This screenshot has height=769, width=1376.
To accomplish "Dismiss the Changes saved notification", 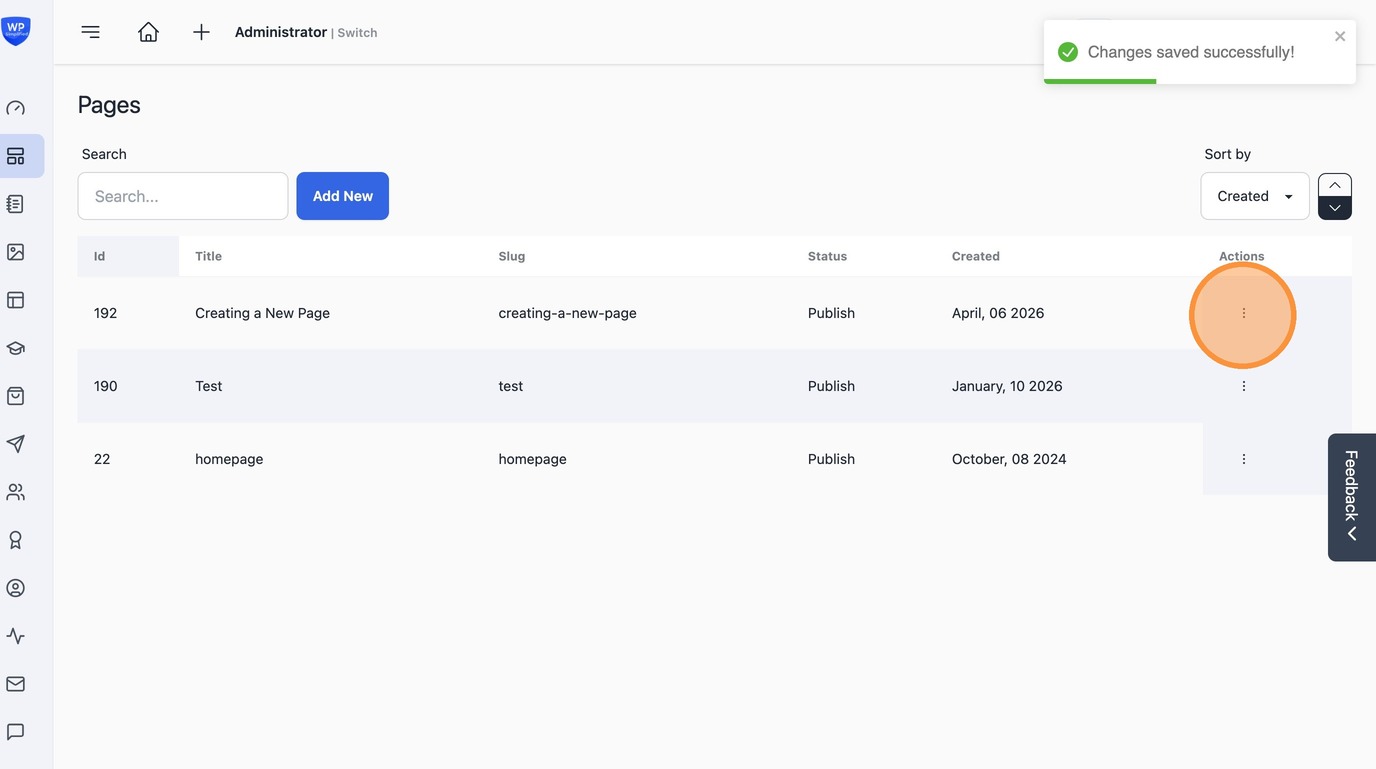I will [x=1340, y=36].
